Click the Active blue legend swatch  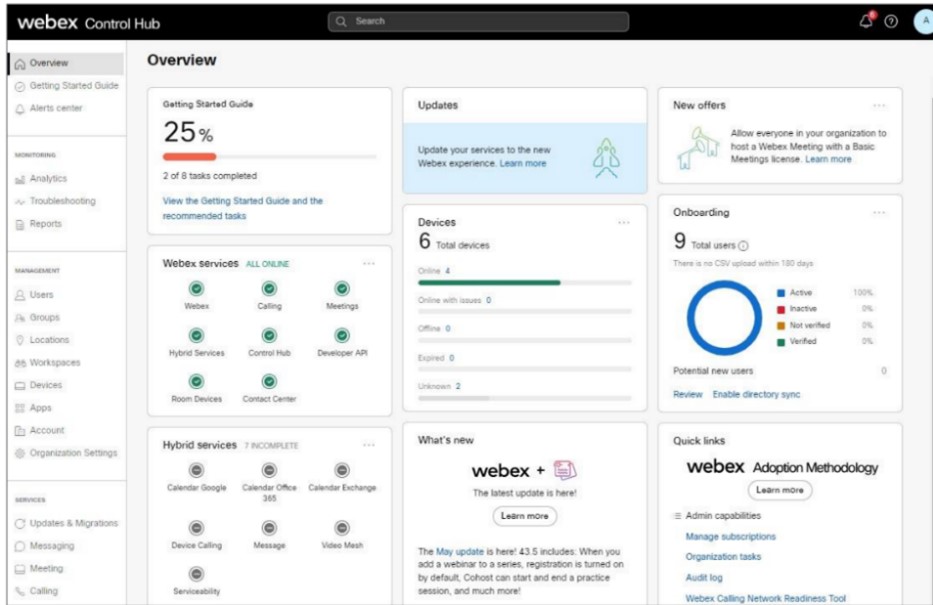click(781, 293)
